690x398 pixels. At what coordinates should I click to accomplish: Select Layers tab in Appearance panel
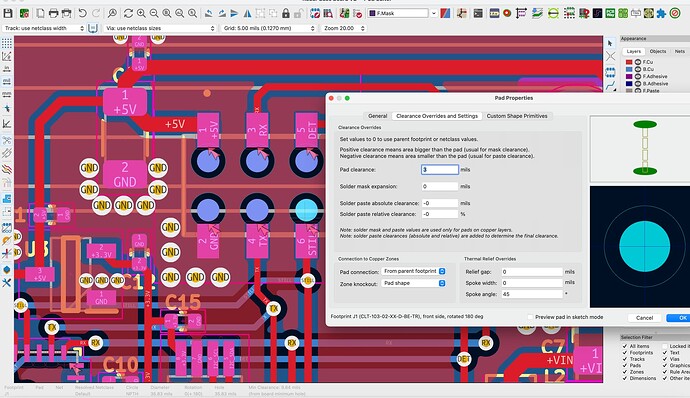(x=634, y=52)
